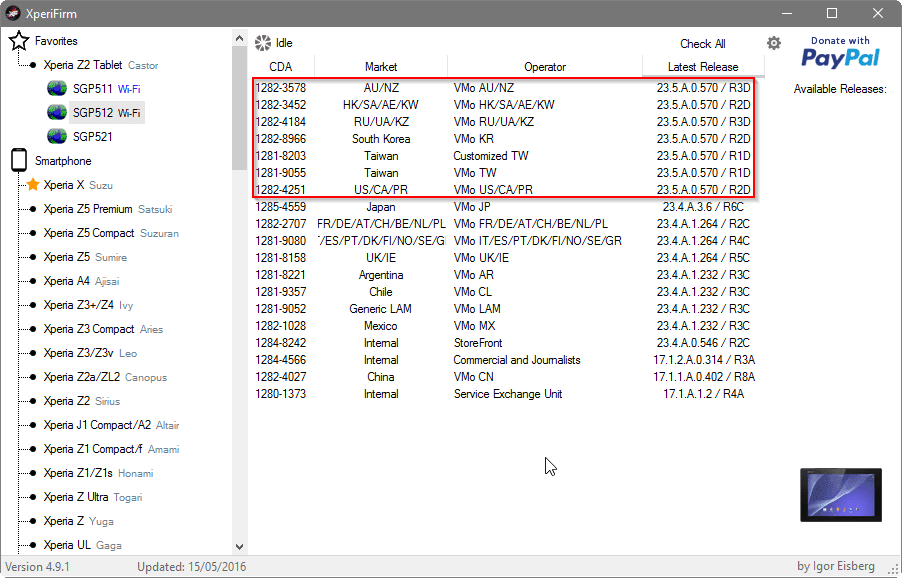Sort by the Market column header
The width and height of the screenshot is (902, 578).
381,67
